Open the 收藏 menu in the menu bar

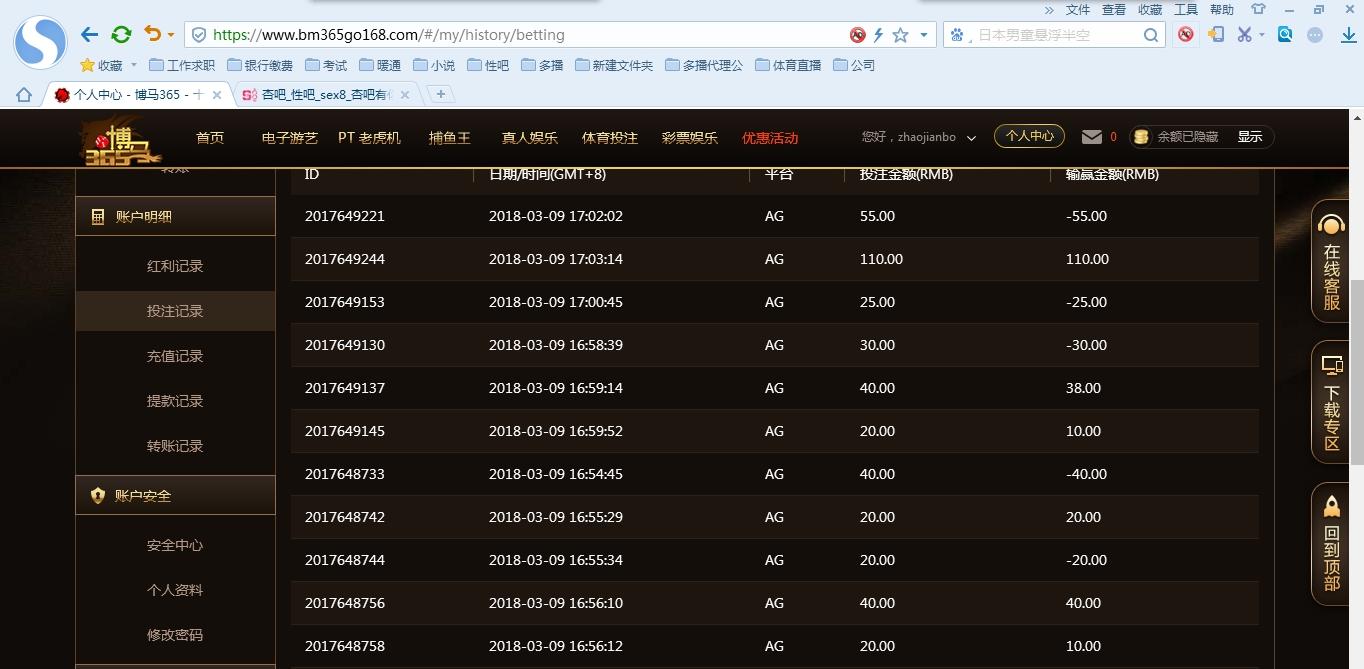pyautogui.click(x=1150, y=9)
